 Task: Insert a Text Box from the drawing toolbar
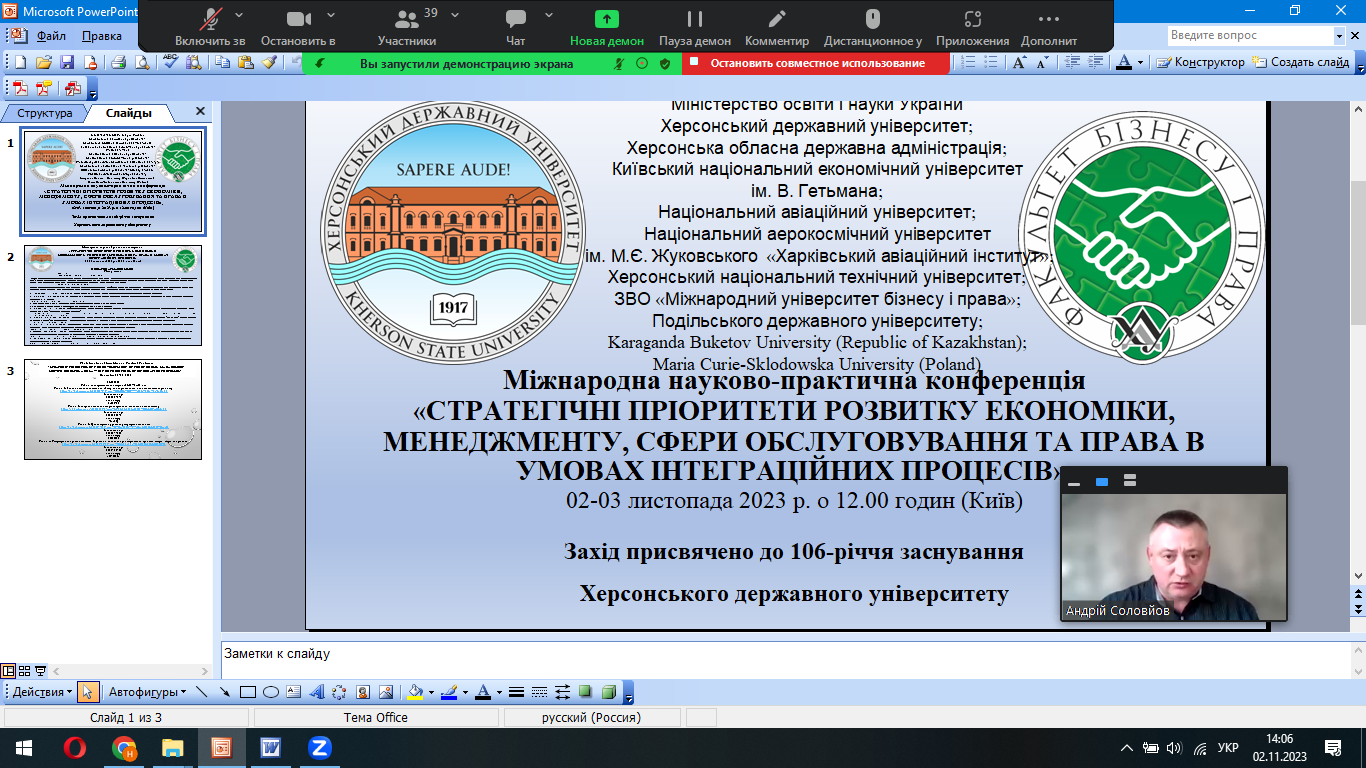point(293,692)
